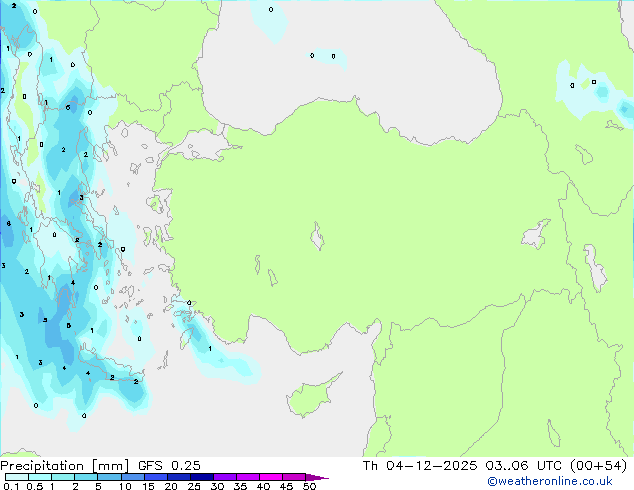634x490 pixels.
Task: Click the legend value '45'
Action: tap(286, 486)
